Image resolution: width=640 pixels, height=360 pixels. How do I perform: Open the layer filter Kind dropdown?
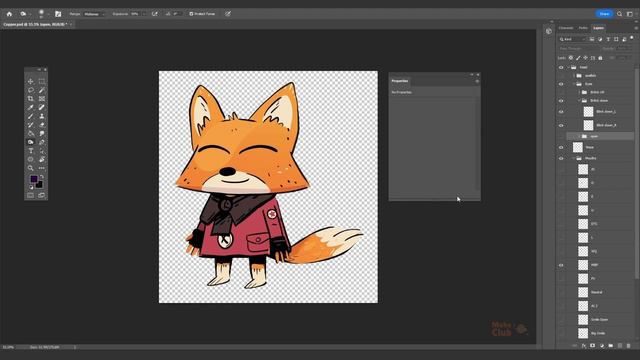click(573, 39)
